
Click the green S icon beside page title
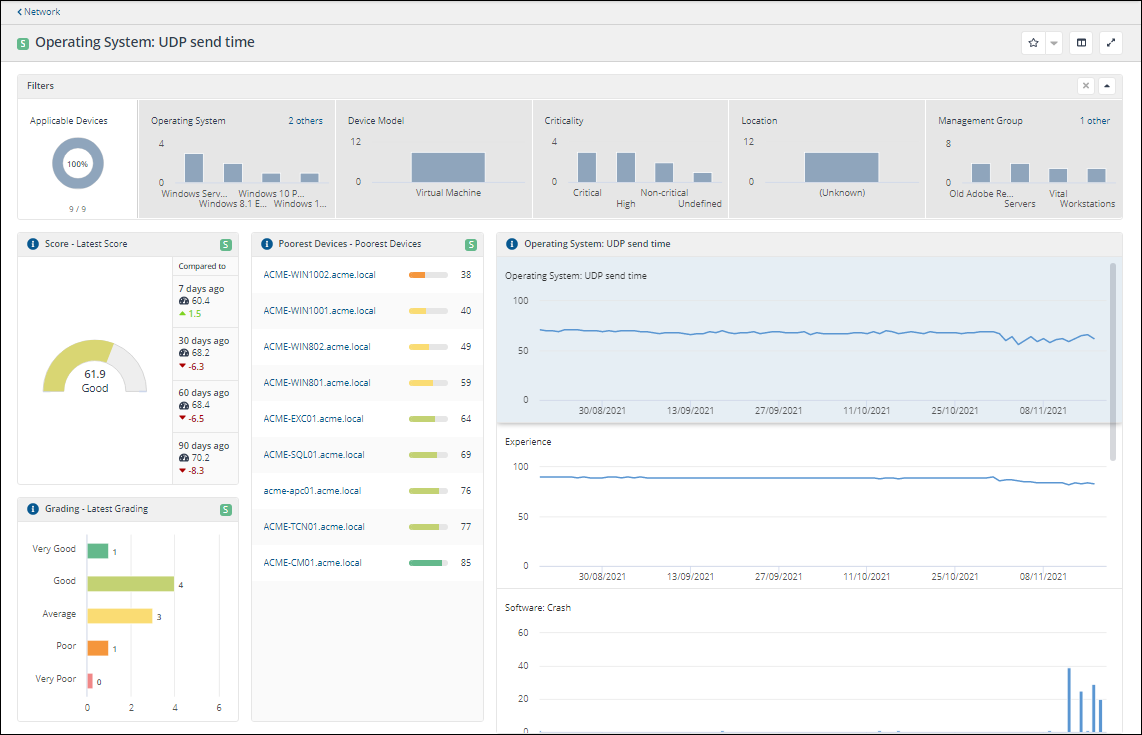[23, 44]
